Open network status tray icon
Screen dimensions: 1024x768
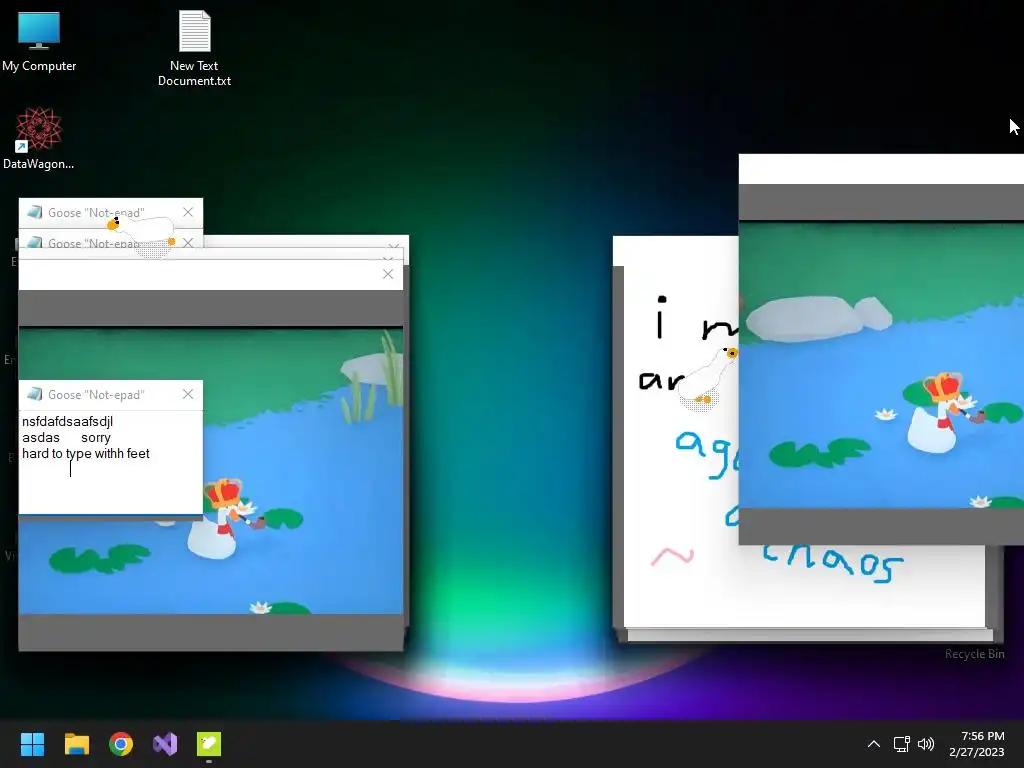pos(902,744)
